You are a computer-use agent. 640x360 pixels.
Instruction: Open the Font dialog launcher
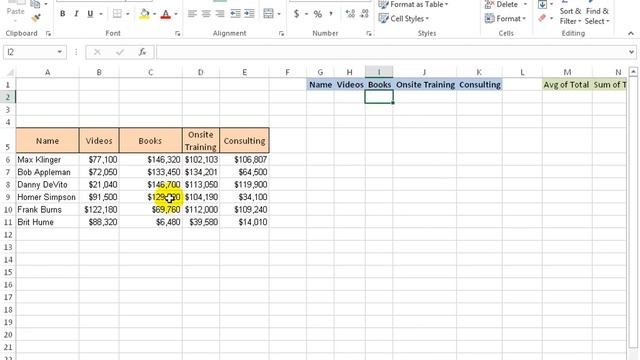click(x=178, y=34)
